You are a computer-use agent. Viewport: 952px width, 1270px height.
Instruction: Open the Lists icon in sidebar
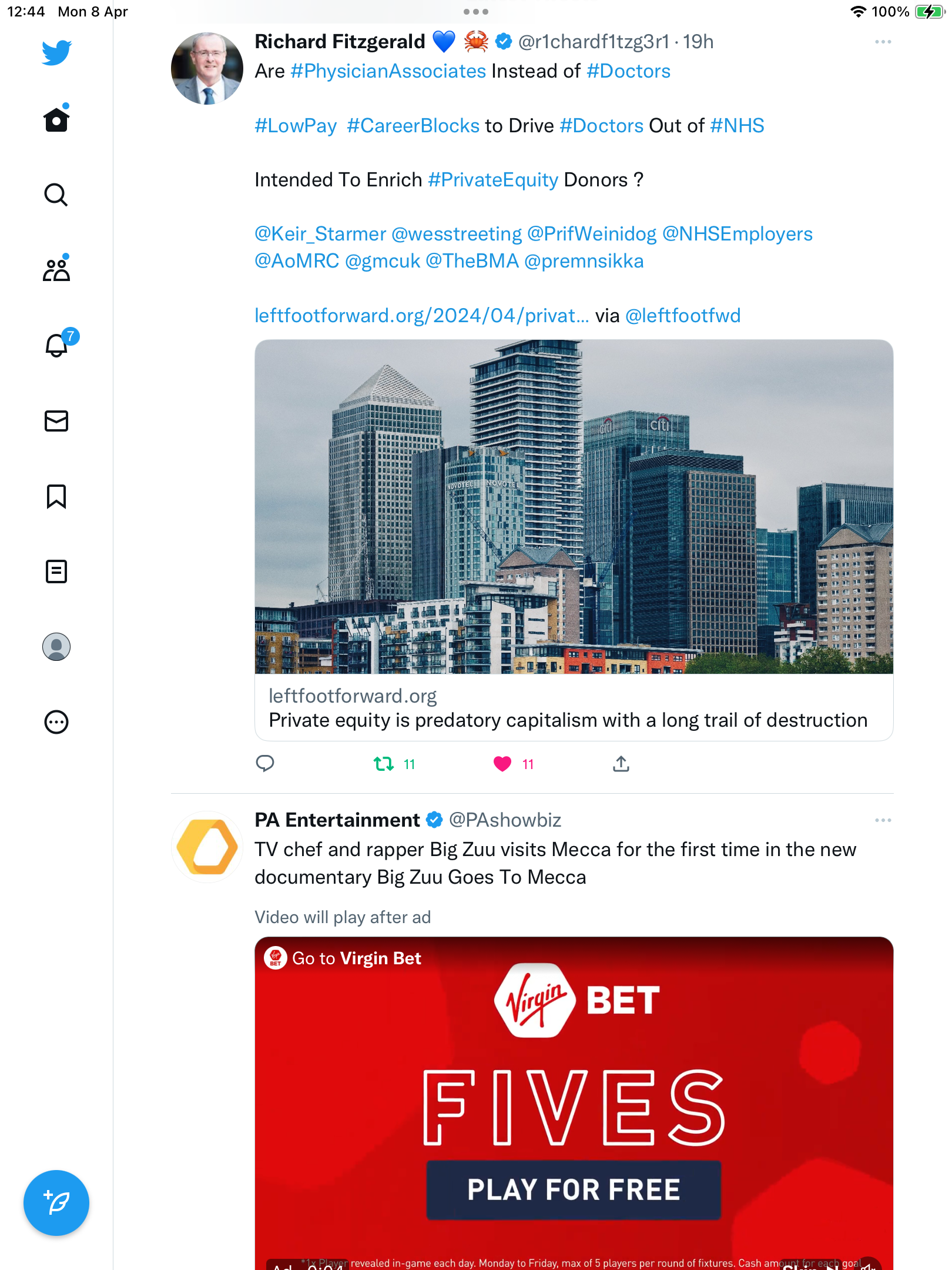click(56, 571)
